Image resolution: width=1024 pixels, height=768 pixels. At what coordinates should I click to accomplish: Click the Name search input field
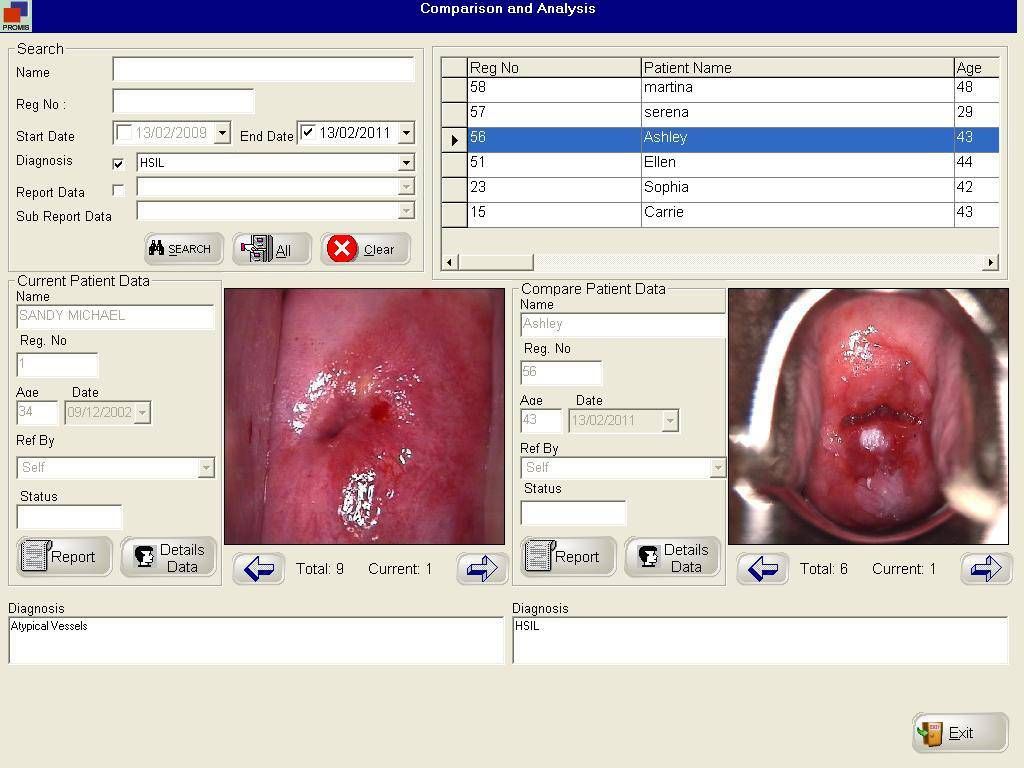(x=263, y=69)
